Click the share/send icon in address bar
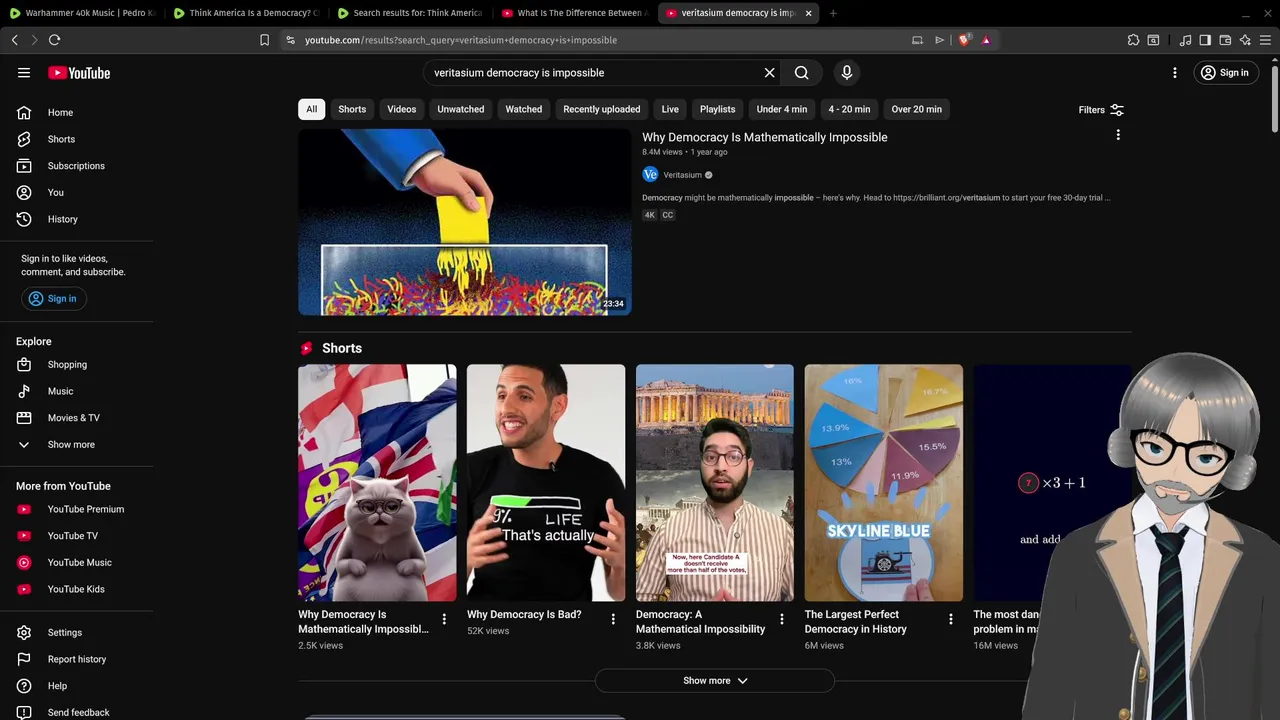This screenshot has width=1280, height=720. click(939, 40)
